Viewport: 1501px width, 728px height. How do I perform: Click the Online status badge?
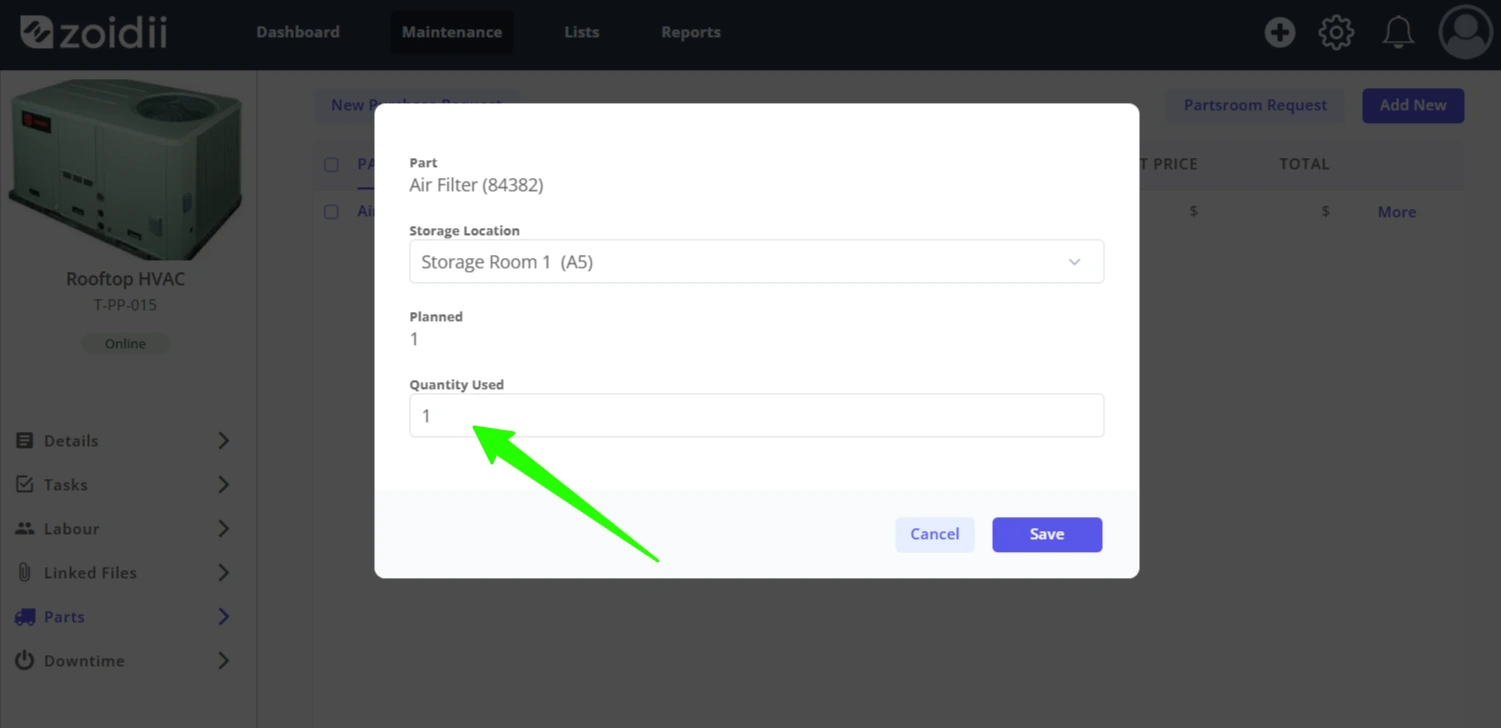point(125,344)
